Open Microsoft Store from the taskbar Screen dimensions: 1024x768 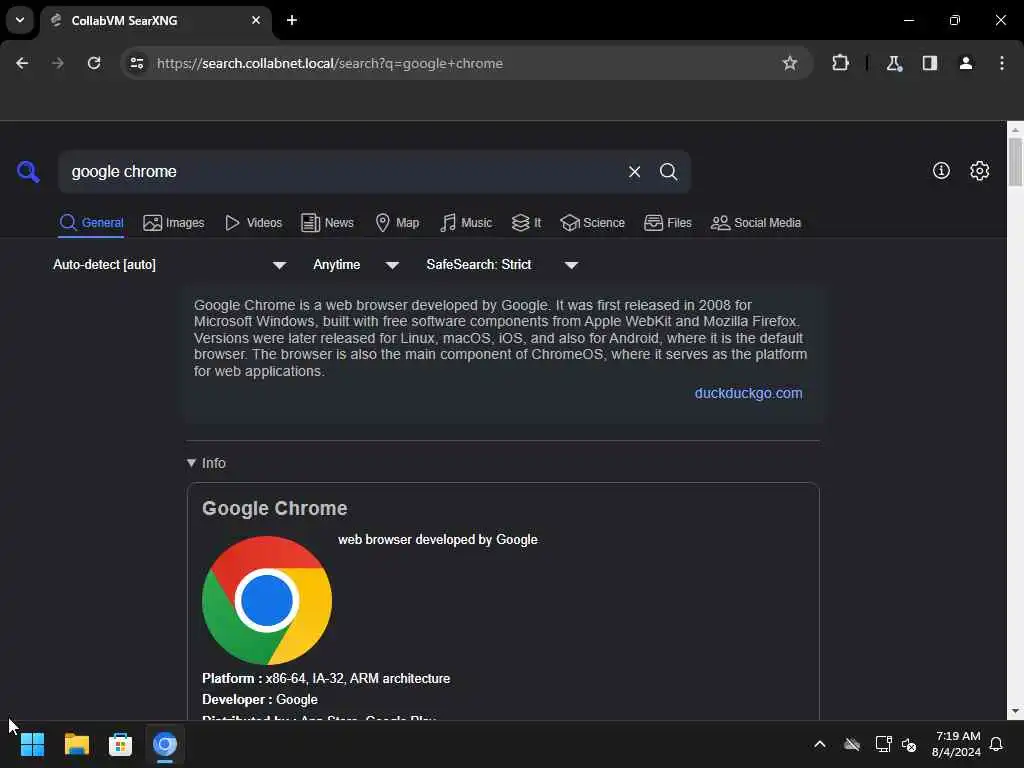pos(120,744)
